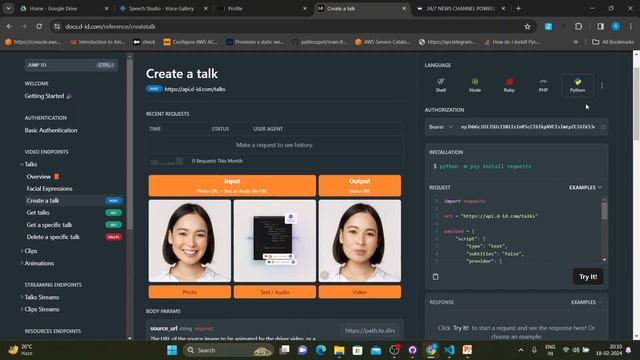The height and width of the screenshot is (360, 640).
Task: Open the Chrome profile avatar
Action: coord(616,27)
